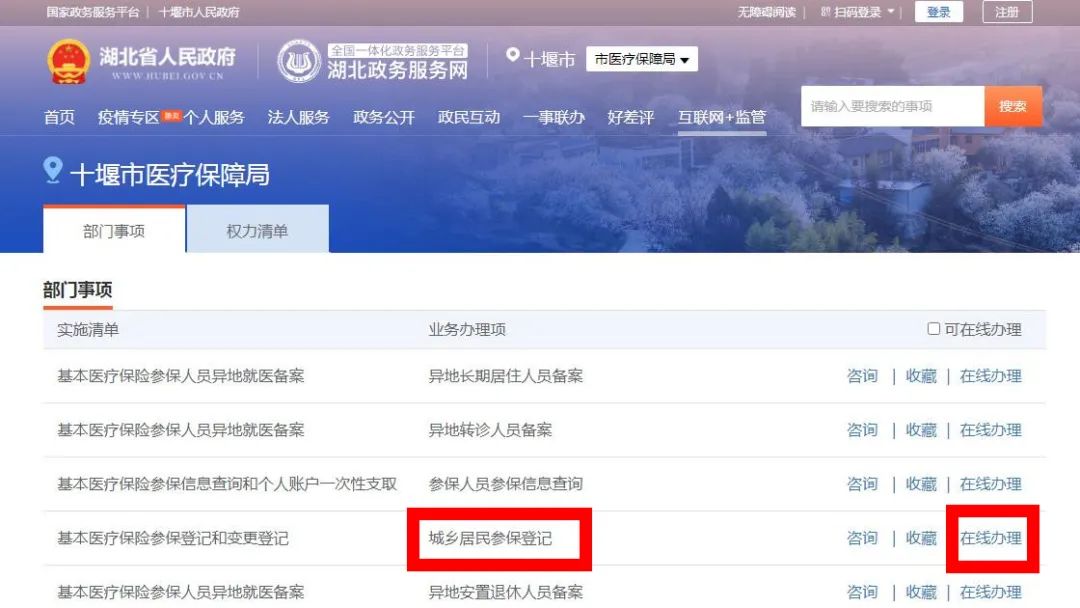Click 收藏 for 异地转诊人员备案

pyautogui.click(x=921, y=430)
